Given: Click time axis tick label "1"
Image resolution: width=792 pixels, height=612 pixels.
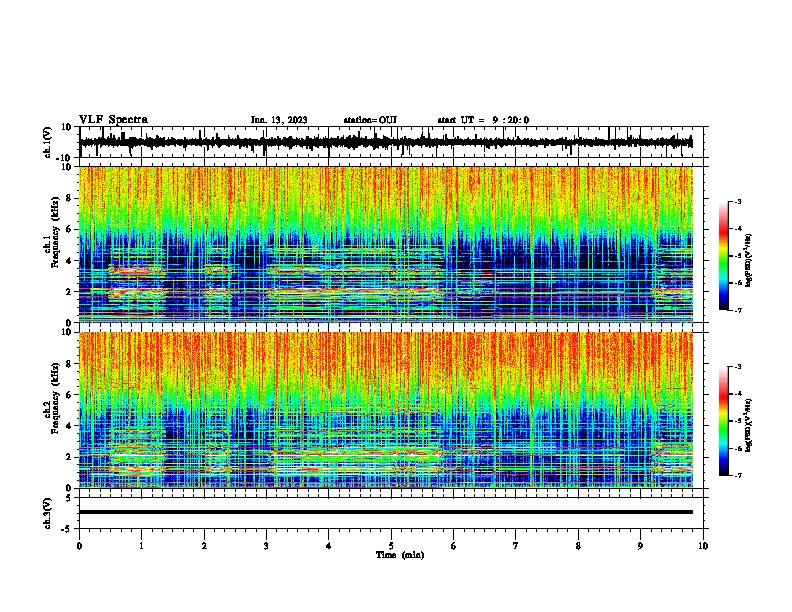Looking at the screenshot, I should click(x=141, y=546).
